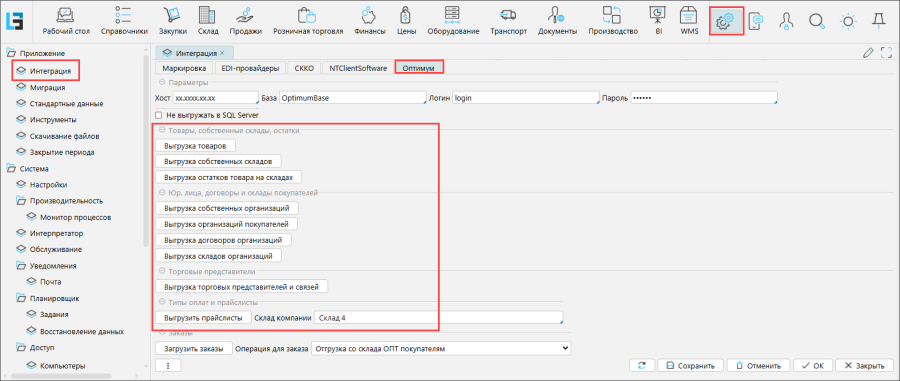This screenshot has width=900, height=381.
Task: Click the fullscreen expand icon
Action: 886,53
